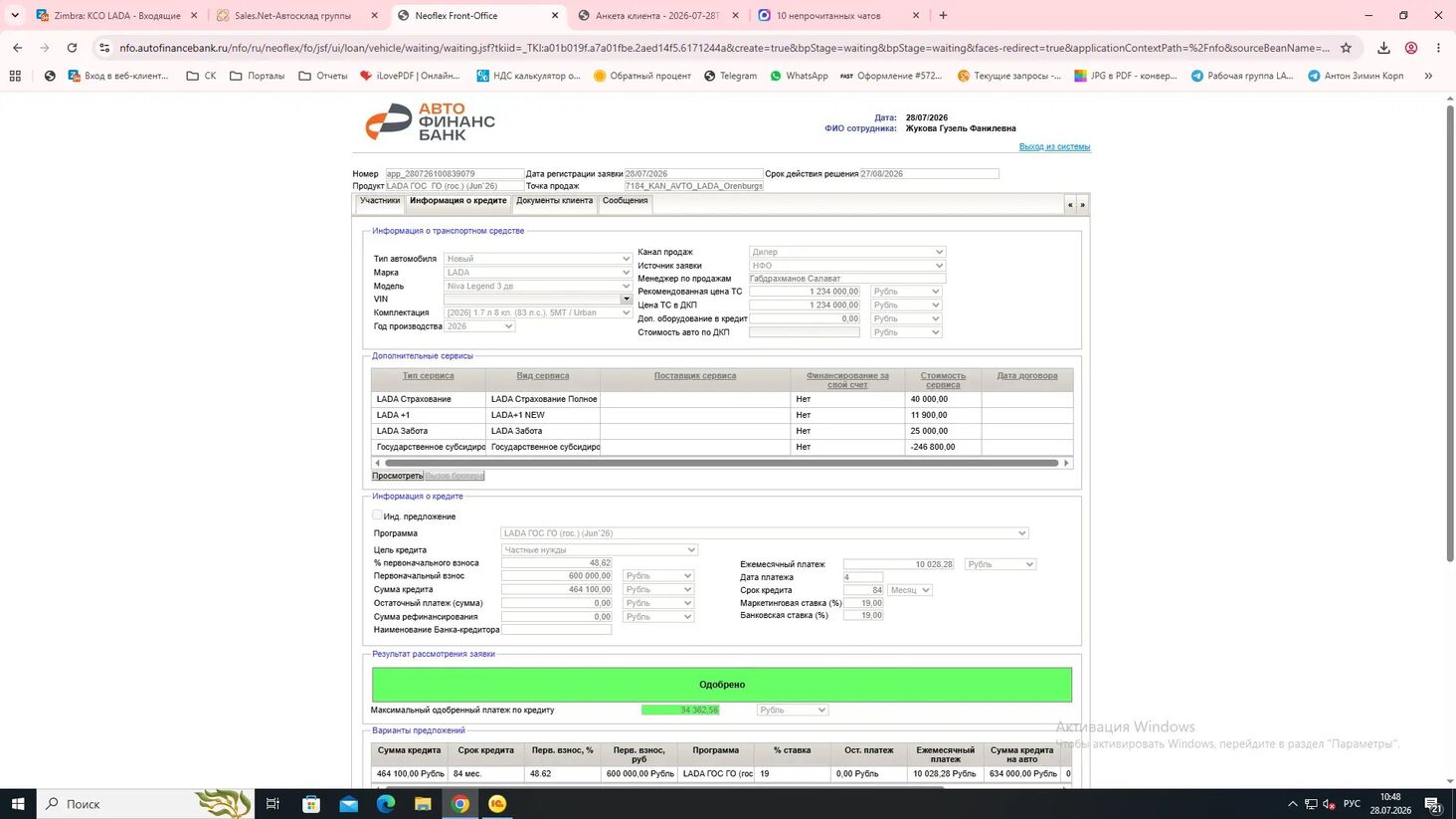
Task: Open File Explorer from the taskbar
Action: tap(423, 803)
